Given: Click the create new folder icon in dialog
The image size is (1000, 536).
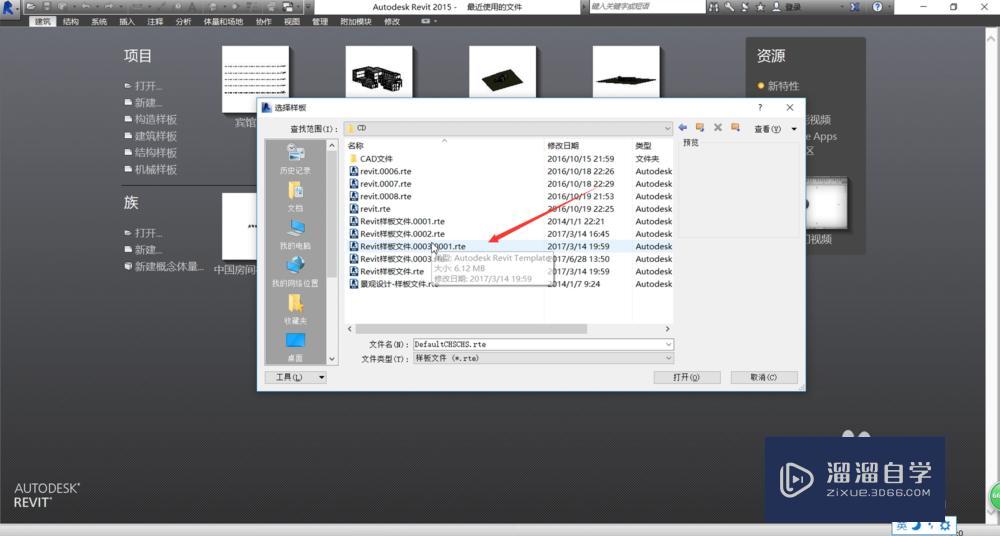Looking at the screenshot, I should pos(735,128).
